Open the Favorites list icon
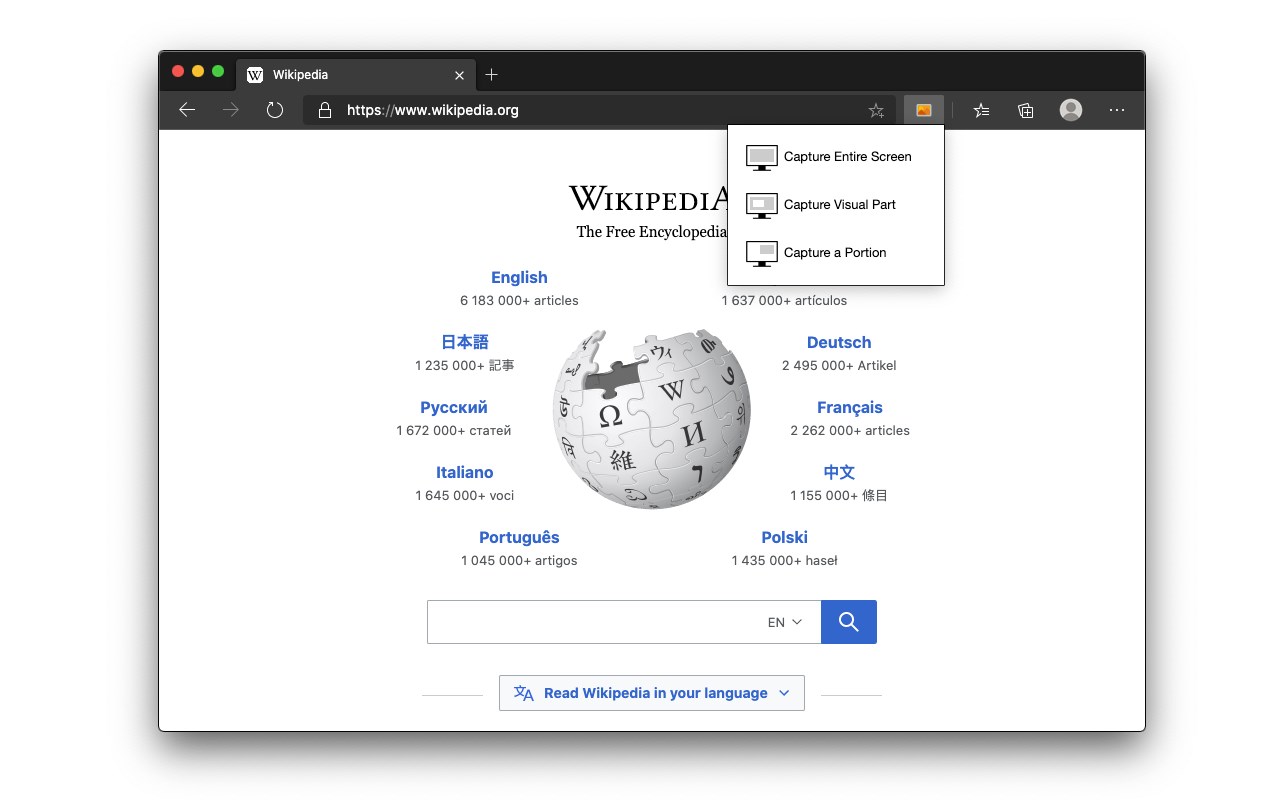Image resolution: width=1280 pixels, height=800 pixels. [x=982, y=110]
